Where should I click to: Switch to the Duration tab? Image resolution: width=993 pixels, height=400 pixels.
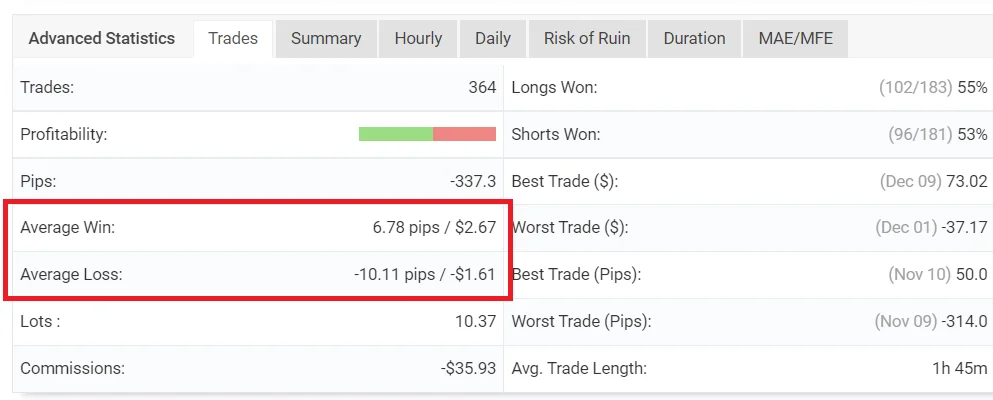click(694, 39)
